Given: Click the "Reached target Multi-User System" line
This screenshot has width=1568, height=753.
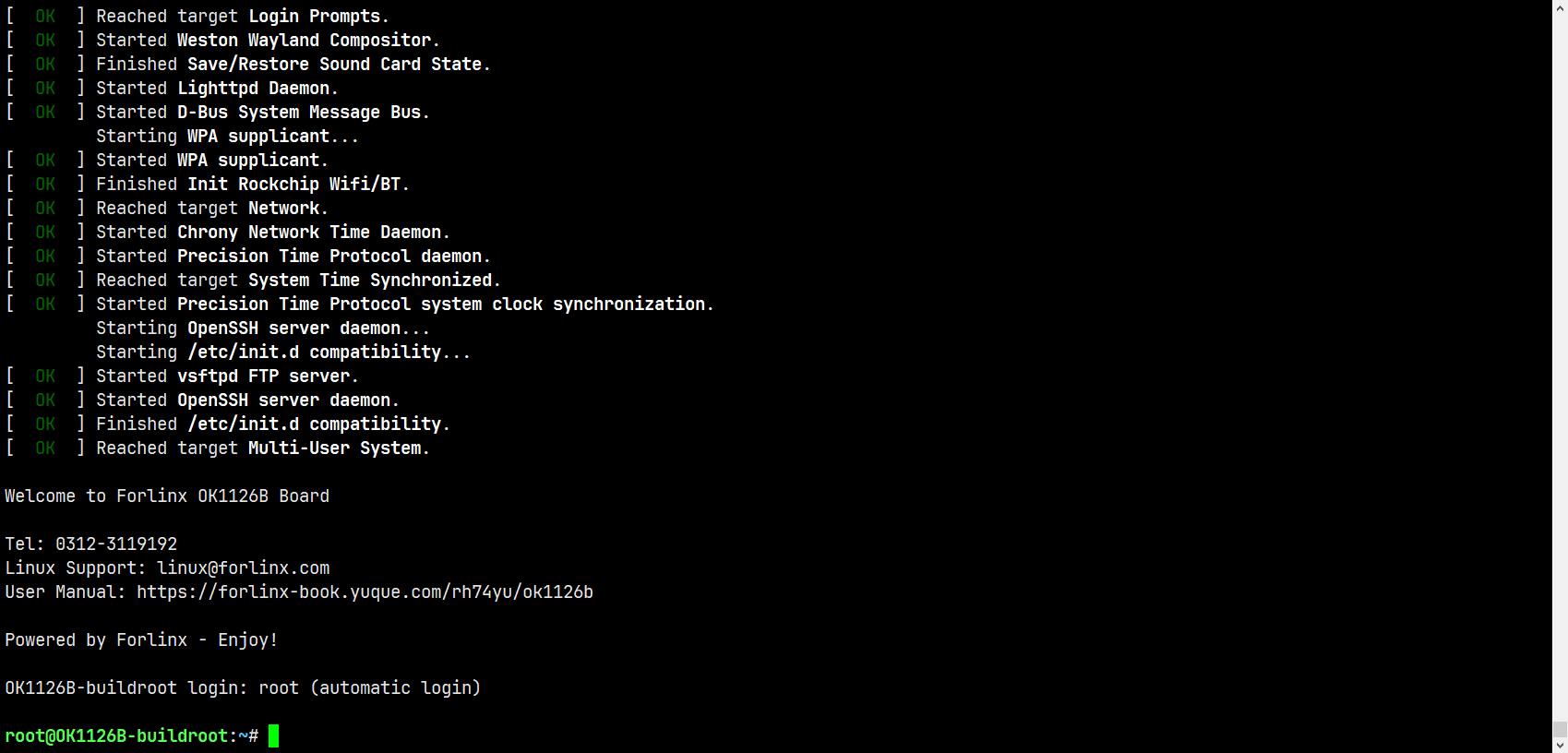Looking at the screenshot, I should pos(262,448).
